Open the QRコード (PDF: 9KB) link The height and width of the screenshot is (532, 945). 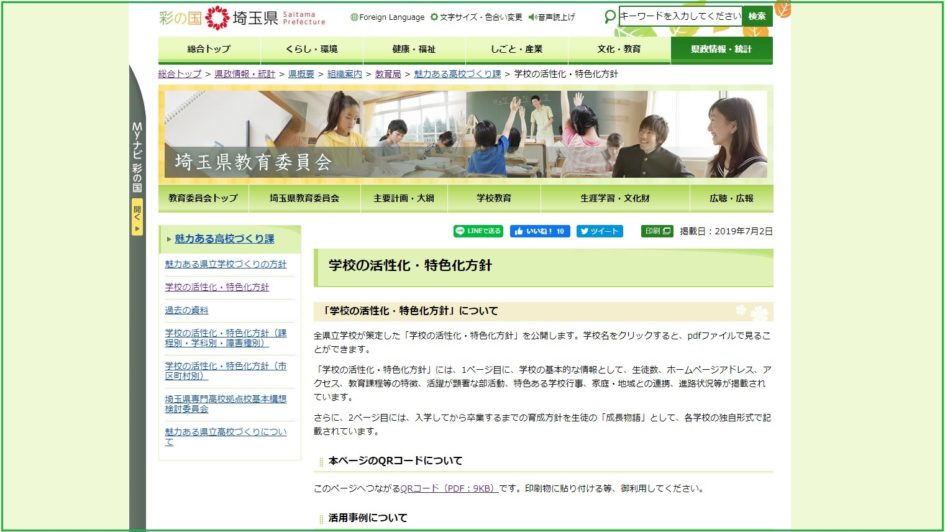[448, 489]
